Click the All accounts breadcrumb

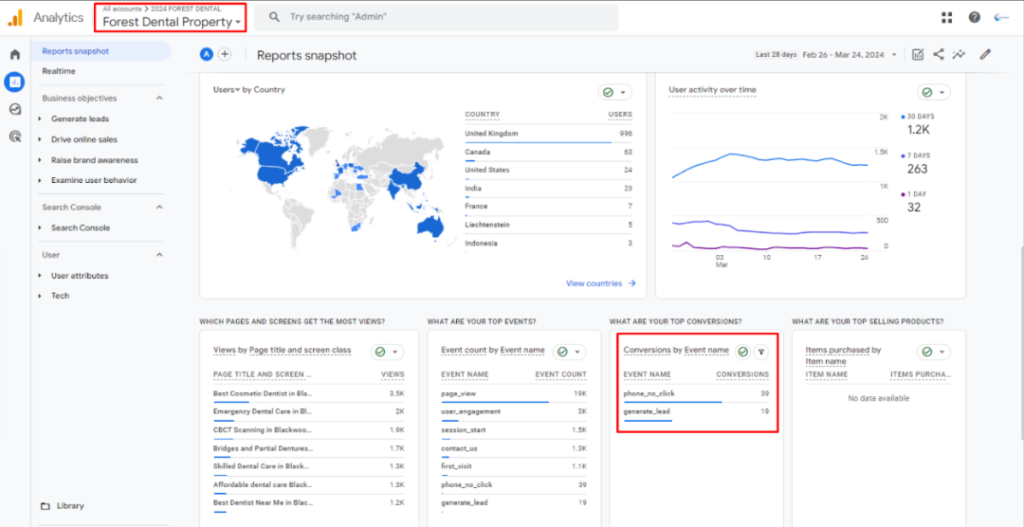click(121, 8)
